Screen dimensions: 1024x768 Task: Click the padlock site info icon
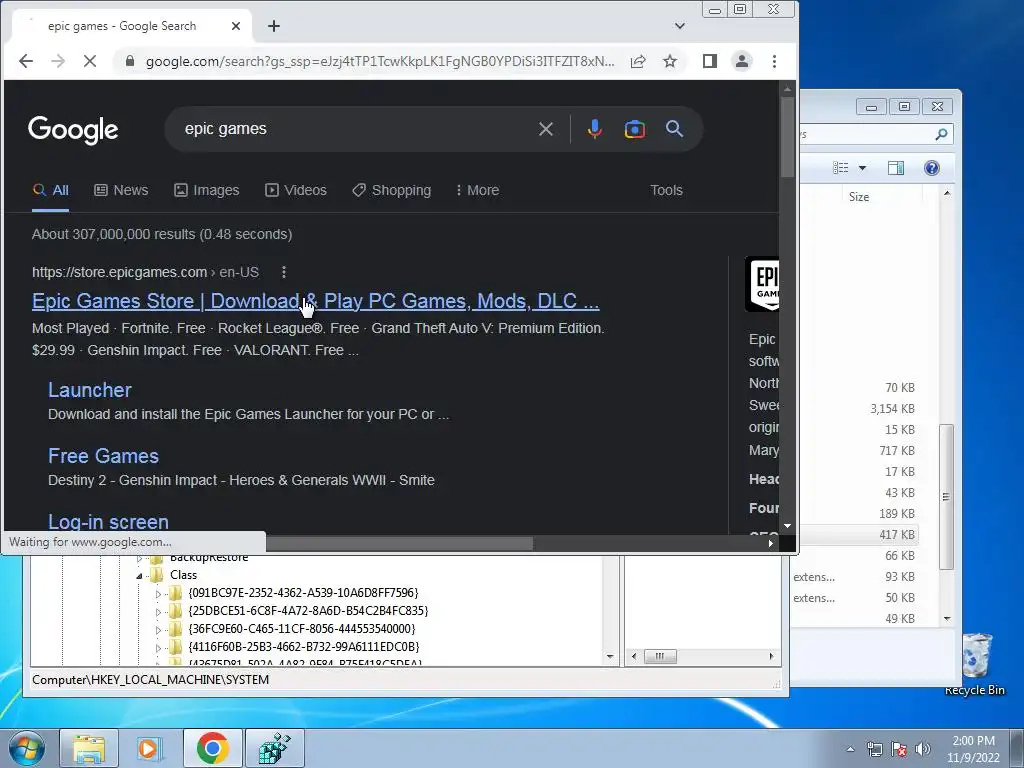pyautogui.click(x=130, y=61)
